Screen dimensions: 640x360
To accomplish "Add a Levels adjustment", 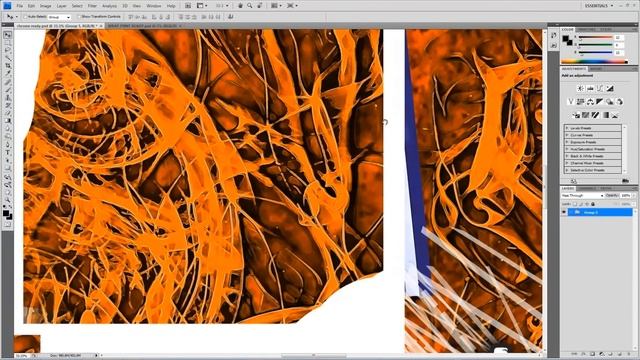I will 590,89.
